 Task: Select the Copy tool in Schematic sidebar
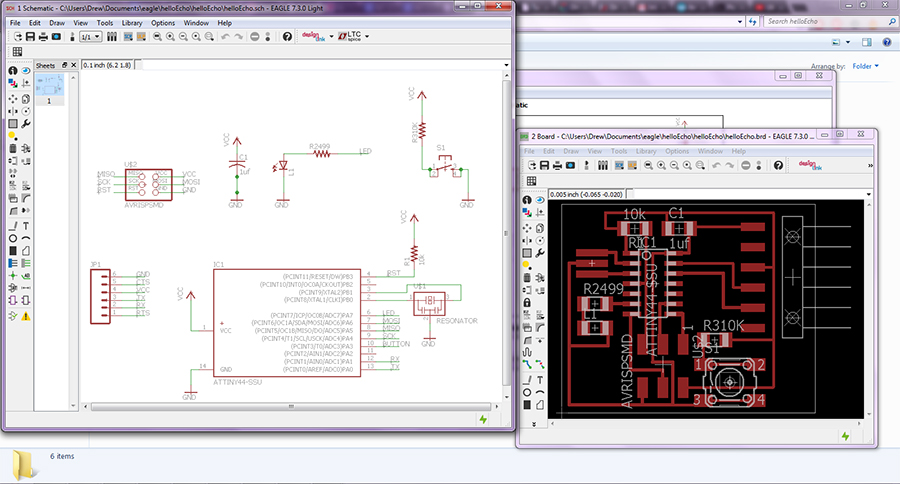click(x=26, y=99)
